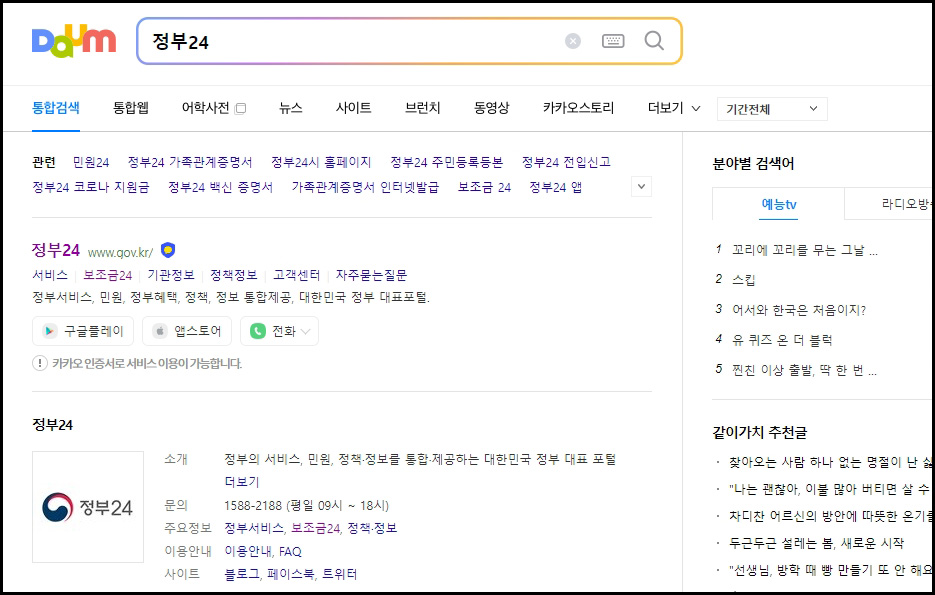Viewport: 935px width, 595px height.
Task: Open the 사이트 tab
Action: 353,108
